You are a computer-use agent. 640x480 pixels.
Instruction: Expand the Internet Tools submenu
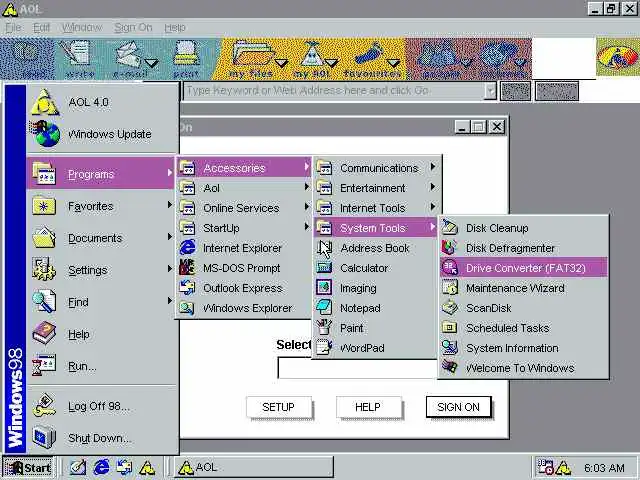click(x=376, y=208)
